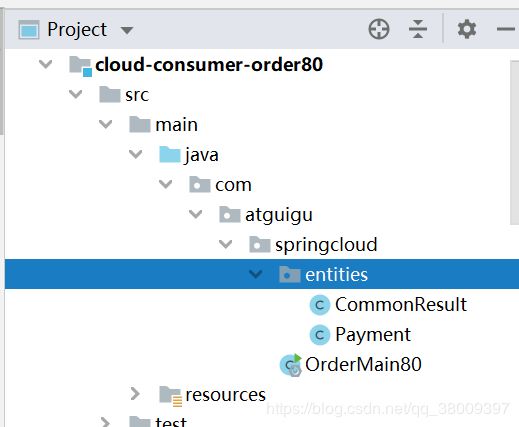Collapse the cloud-consumer-order80 root node

coord(46,64)
